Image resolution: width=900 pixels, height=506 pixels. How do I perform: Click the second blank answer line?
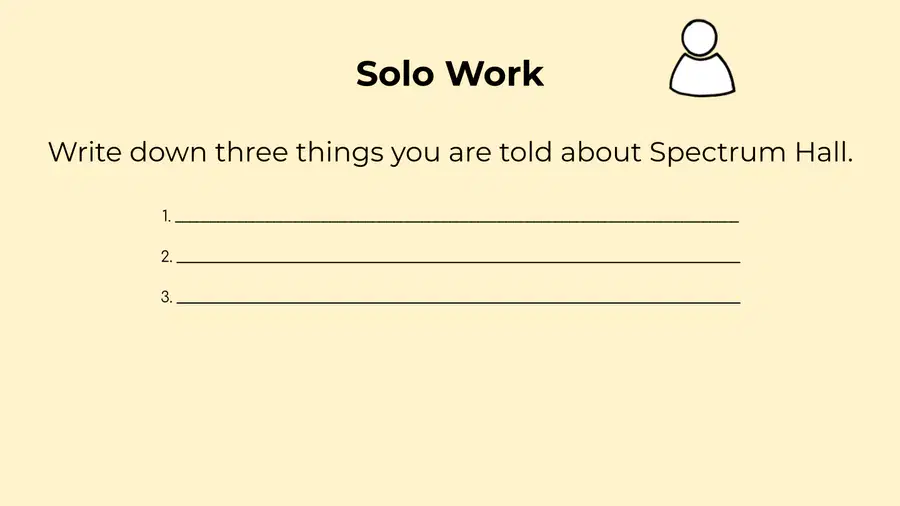point(458,260)
